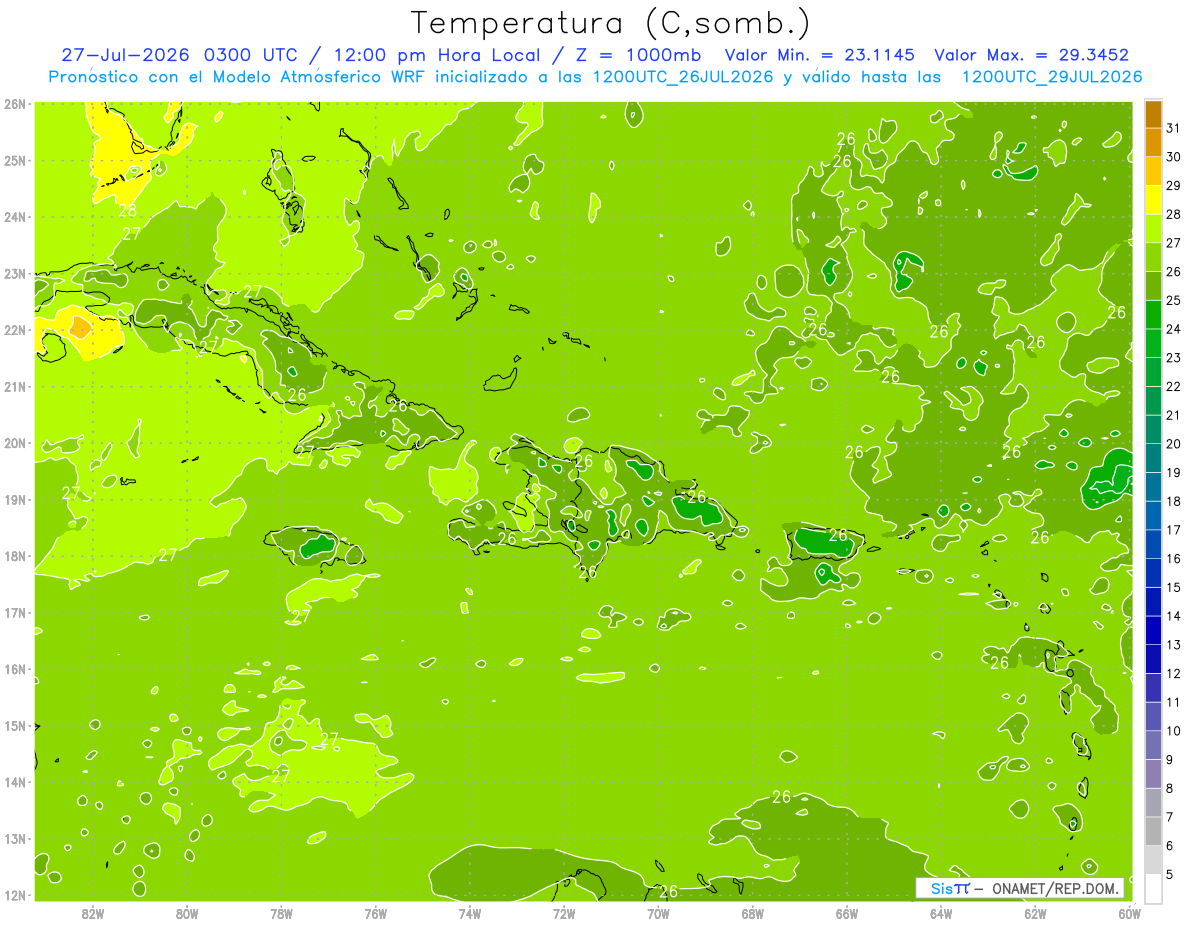Select the "1200UTC_29JUL2026" valid-until time

1052,77
